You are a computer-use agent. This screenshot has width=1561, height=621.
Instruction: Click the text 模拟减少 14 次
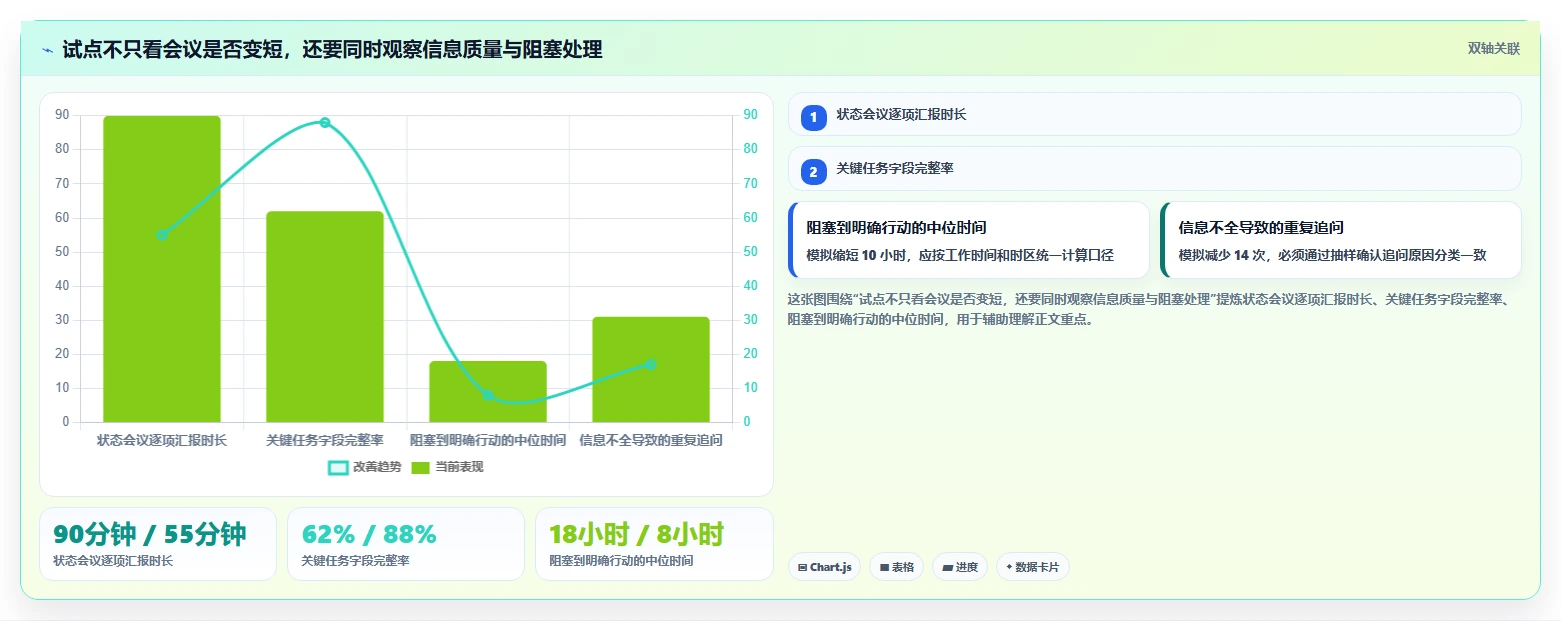[x=1224, y=255]
